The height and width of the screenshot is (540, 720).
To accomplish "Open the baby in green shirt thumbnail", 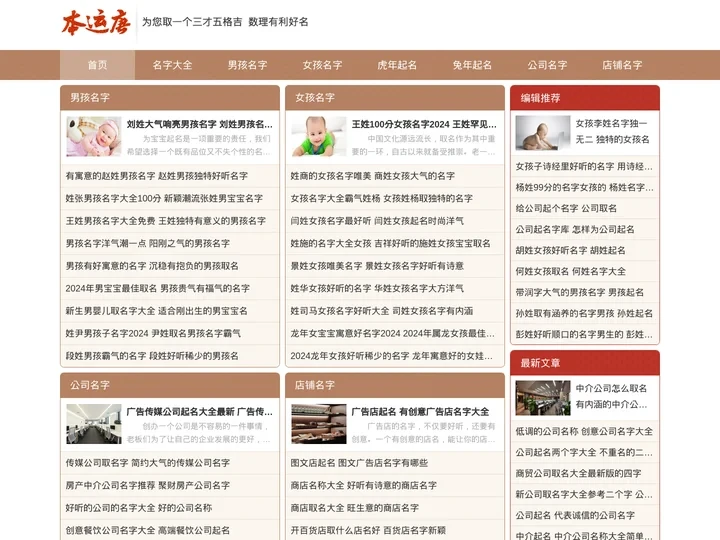I will [319, 136].
